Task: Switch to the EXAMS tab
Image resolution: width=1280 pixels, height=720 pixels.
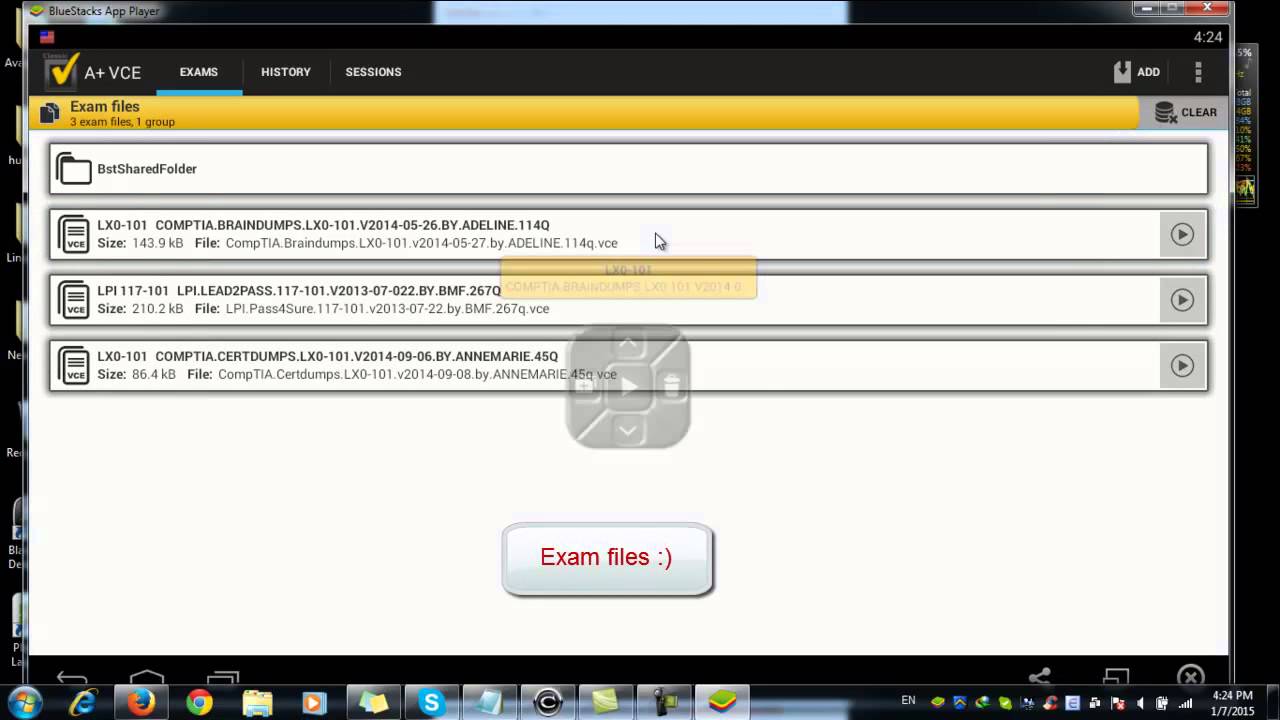Action: coord(199,72)
